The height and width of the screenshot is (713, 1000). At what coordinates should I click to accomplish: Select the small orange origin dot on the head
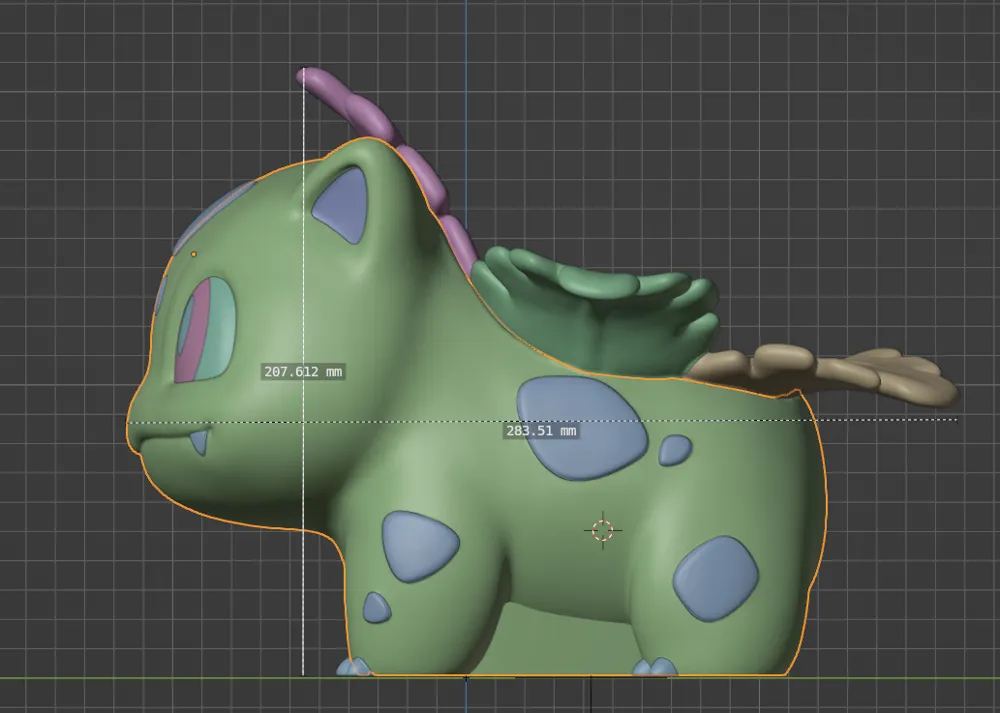194,254
